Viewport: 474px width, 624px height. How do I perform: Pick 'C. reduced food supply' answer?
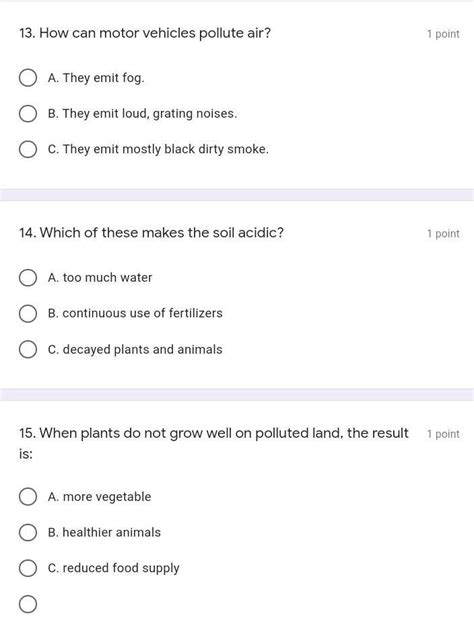(x=28, y=568)
